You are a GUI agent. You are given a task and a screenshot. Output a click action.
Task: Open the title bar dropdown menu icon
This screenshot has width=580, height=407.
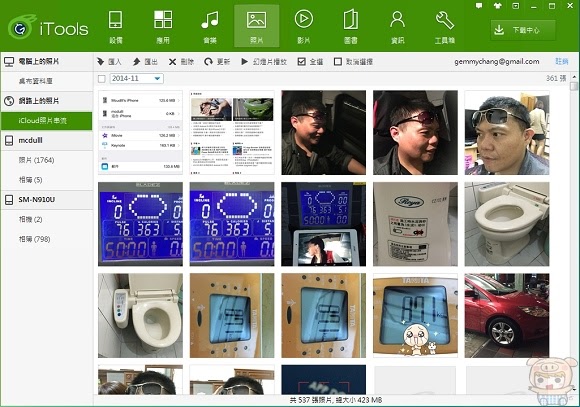click(x=516, y=6)
